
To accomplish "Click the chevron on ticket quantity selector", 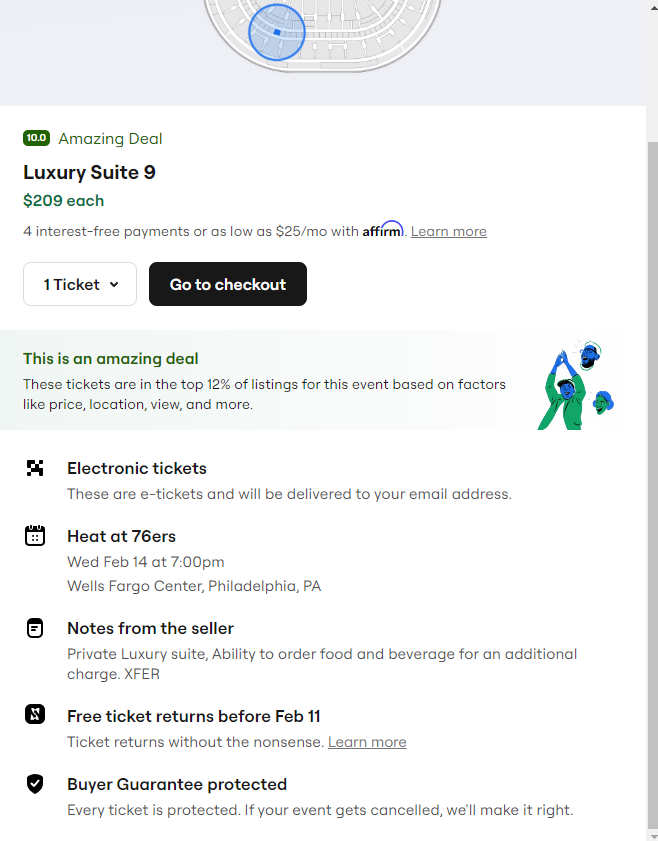I will click(x=114, y=285).
